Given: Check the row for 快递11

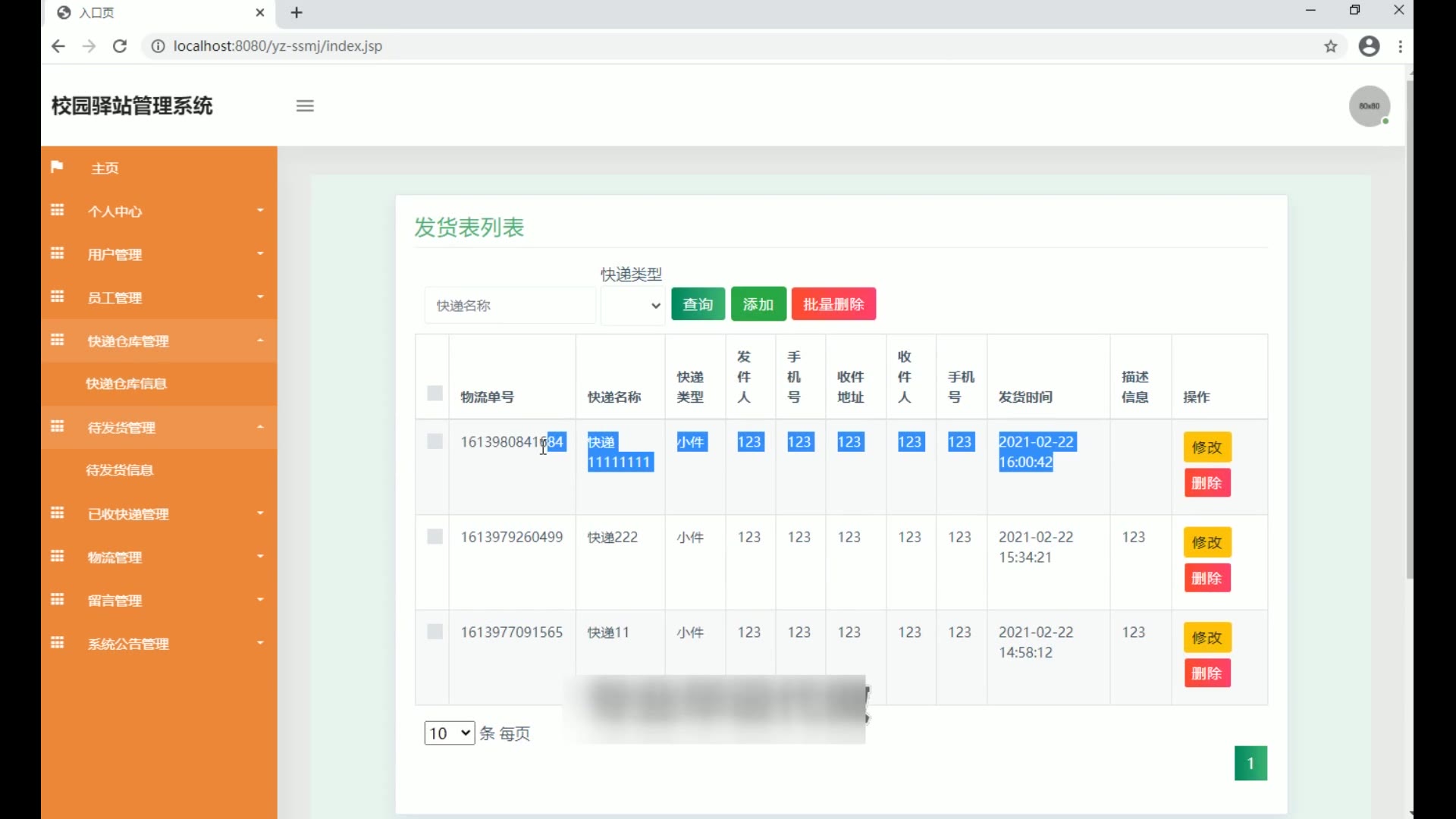Looking at the screenshot, I should [435, 632].
